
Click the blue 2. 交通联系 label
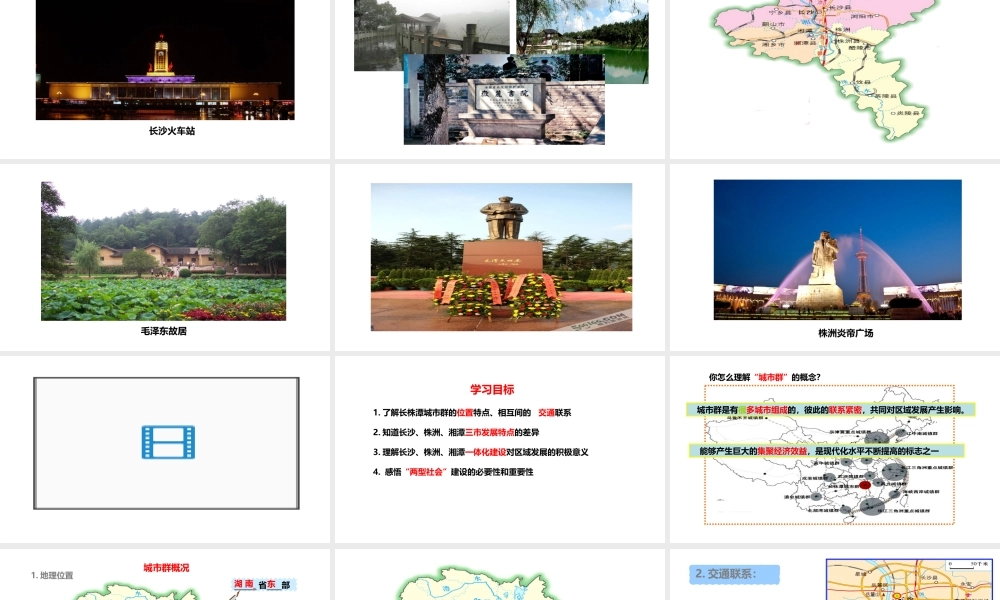734,574
